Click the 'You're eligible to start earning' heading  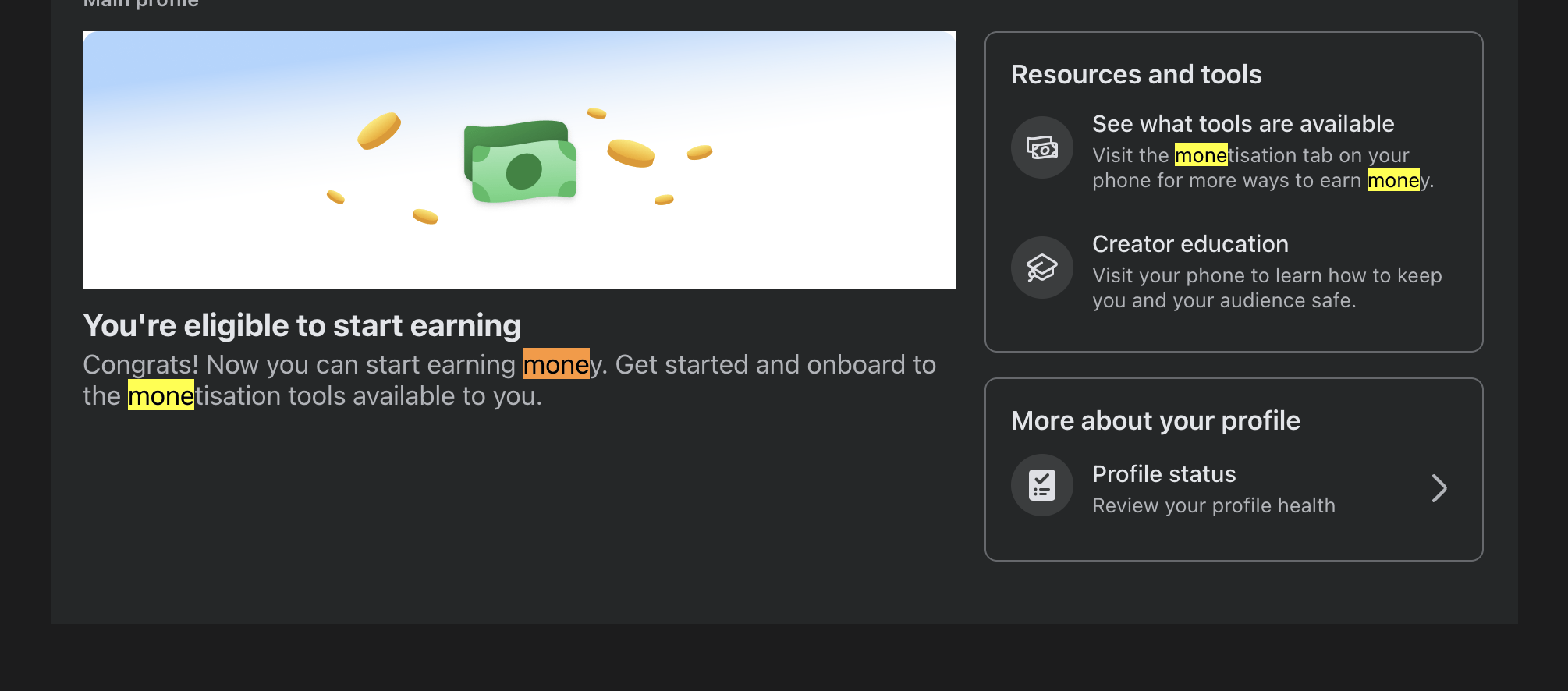pos(302,326)
